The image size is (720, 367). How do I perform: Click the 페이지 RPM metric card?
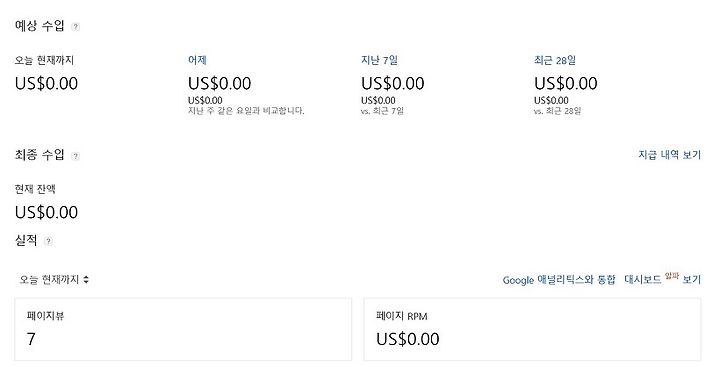click(x=533, y=329)
